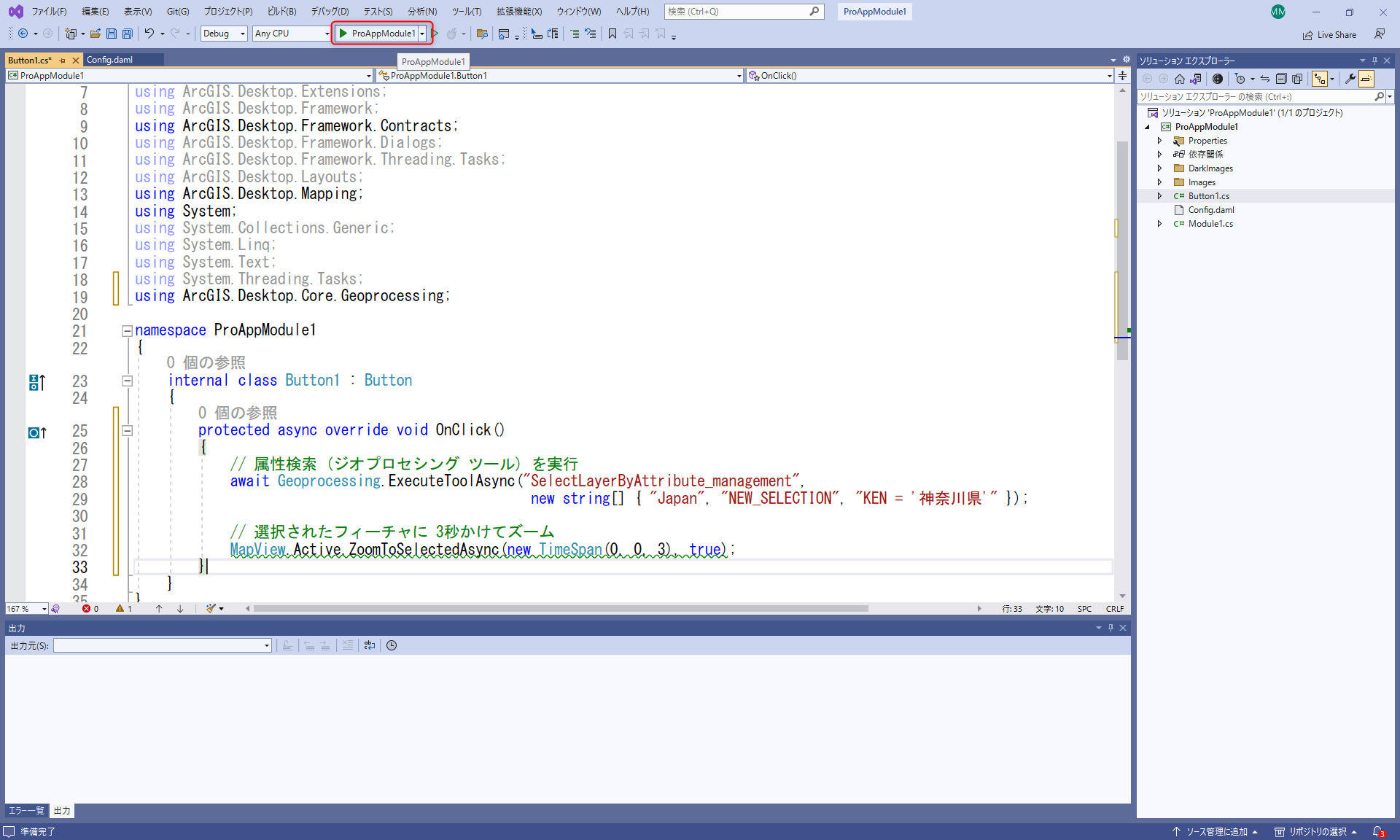
Task: Collapse all items in Solution Explorer
Action: [1281, 79]
